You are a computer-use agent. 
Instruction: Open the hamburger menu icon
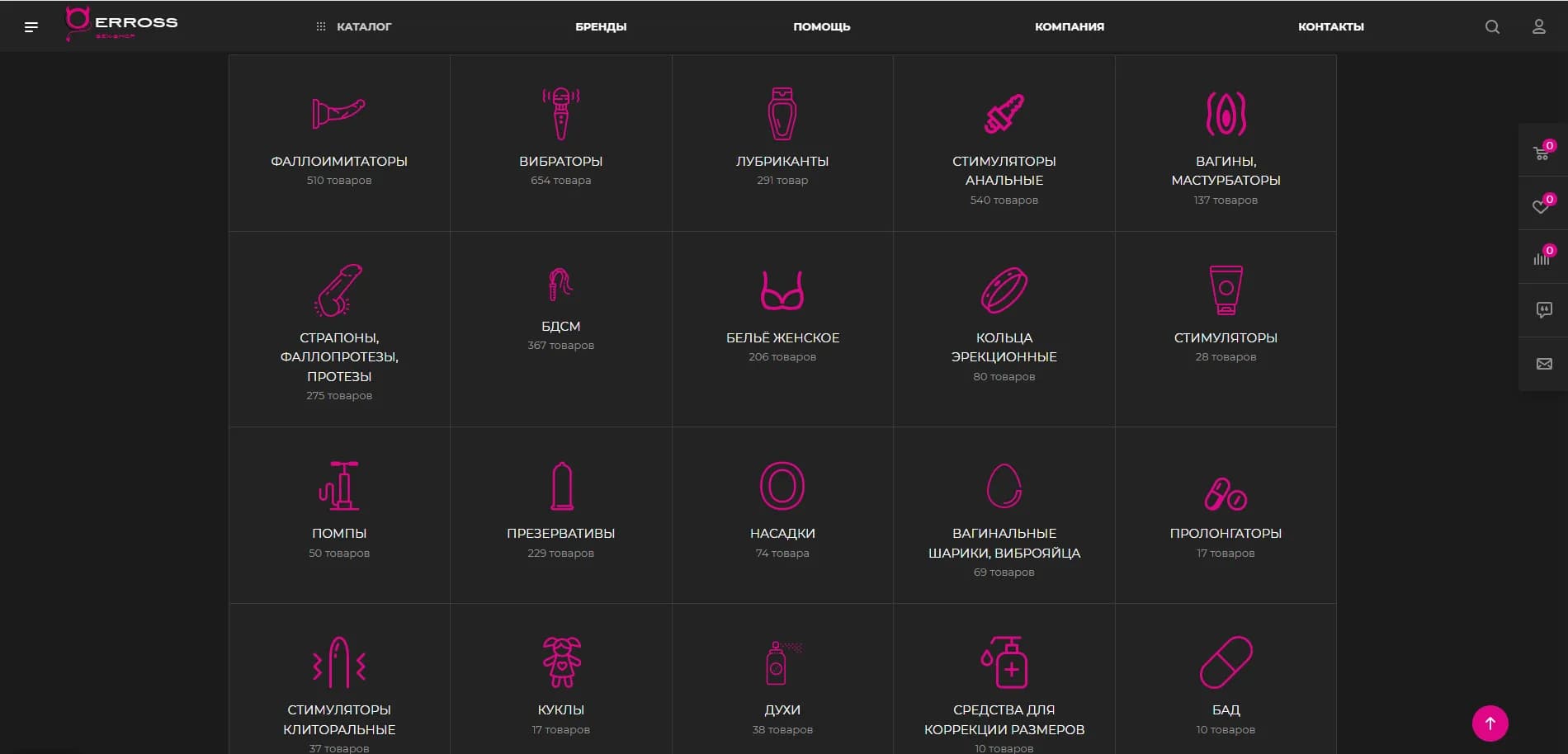click(x=31, y=27)
